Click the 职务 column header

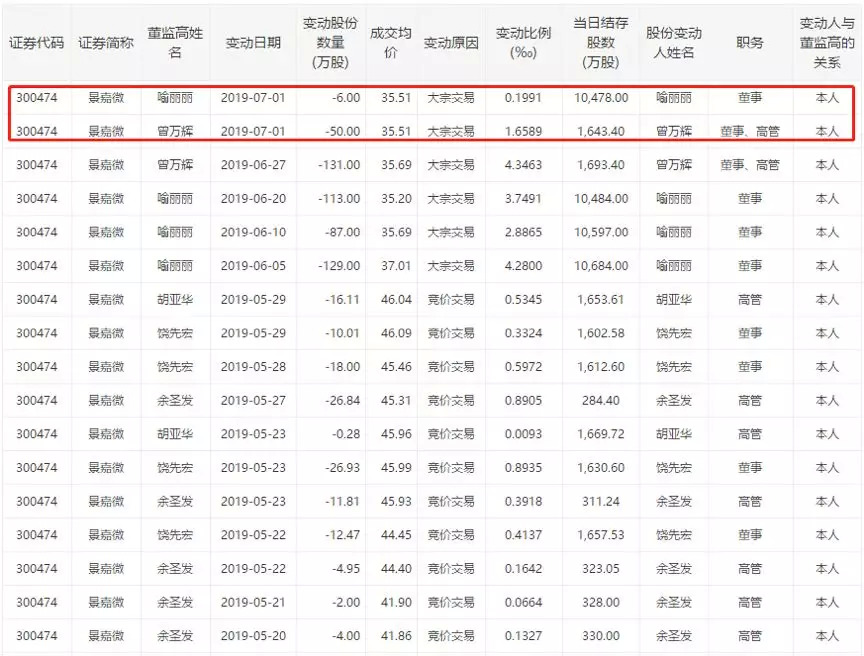pyautogui.click(x=749, y=43)
